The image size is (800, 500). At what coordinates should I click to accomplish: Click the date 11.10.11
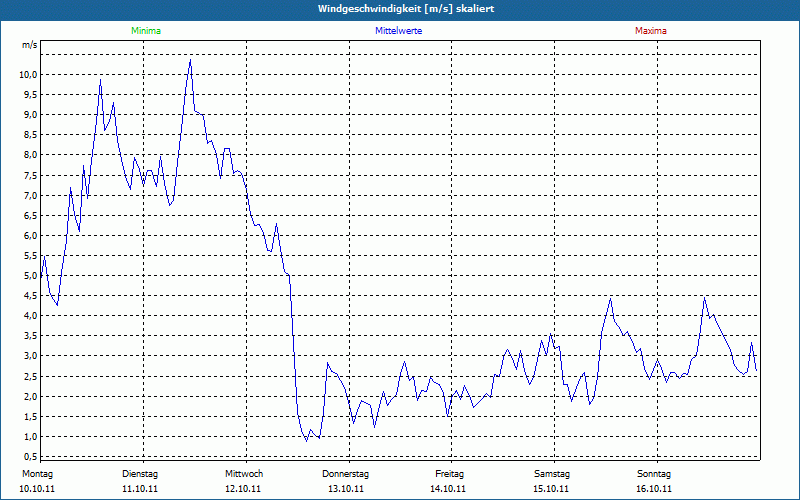140,489
